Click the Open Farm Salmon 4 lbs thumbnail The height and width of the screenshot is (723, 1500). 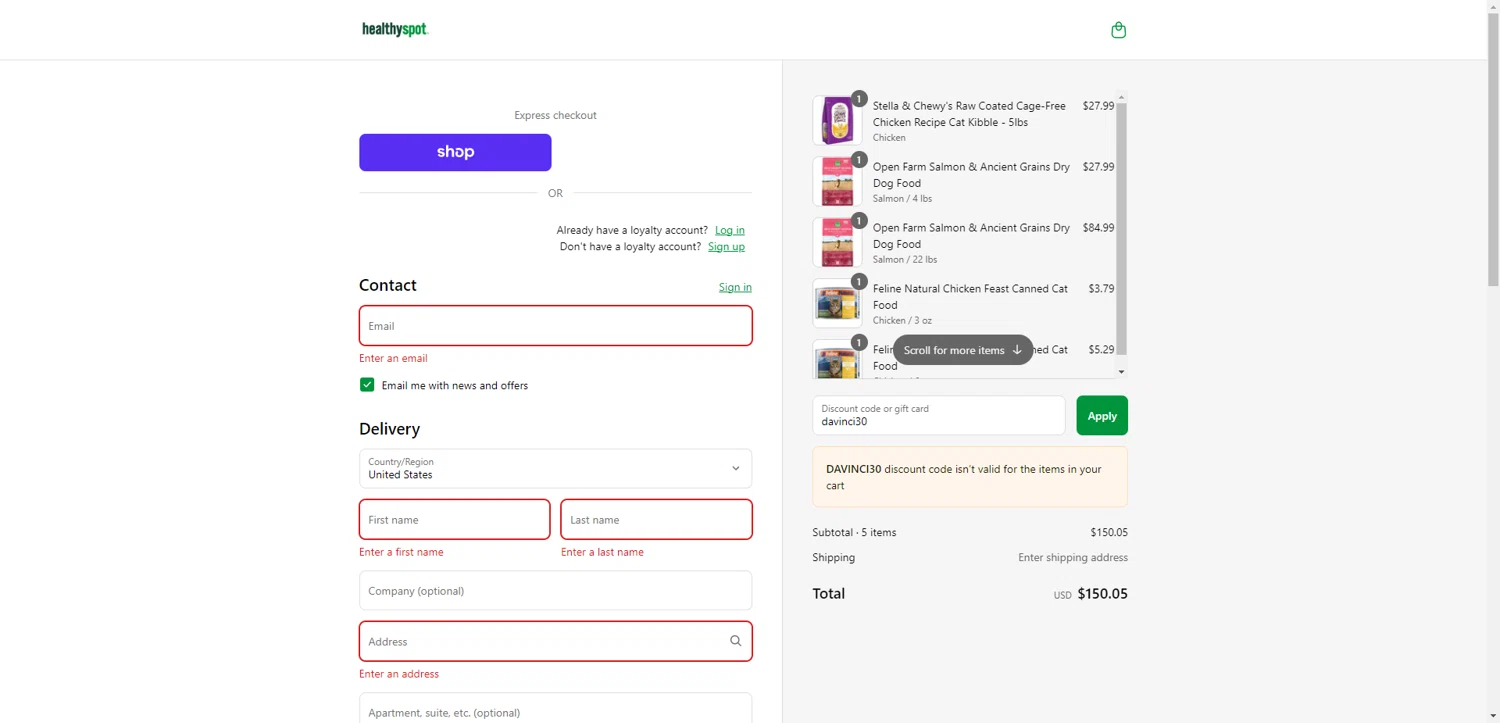[x=837, y=182]
